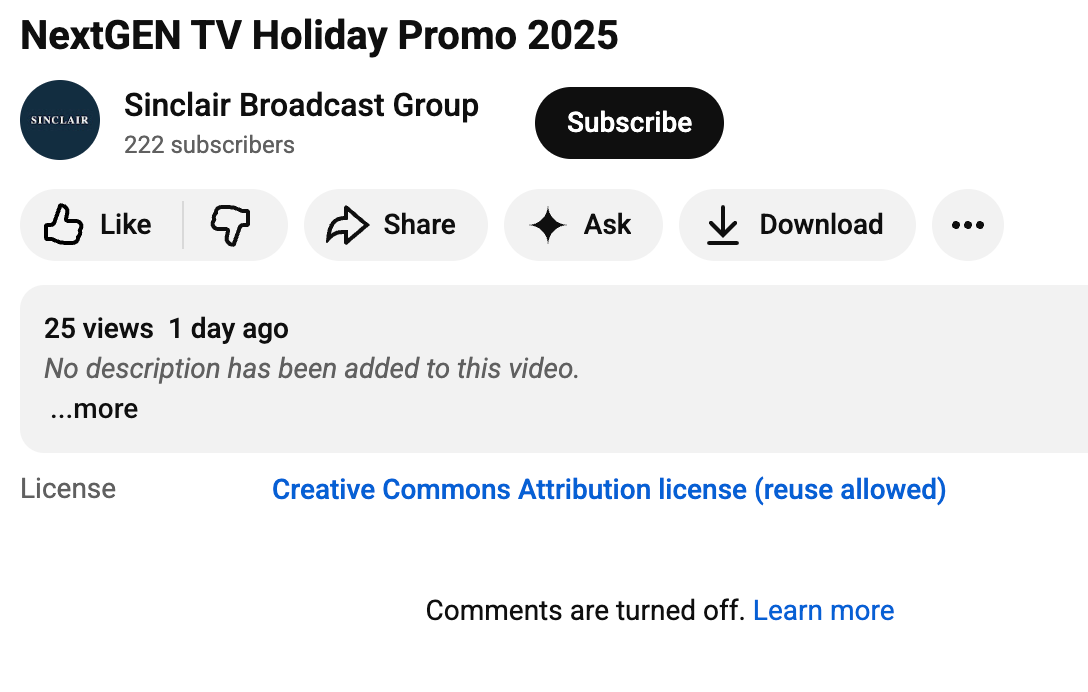Viewport: 1088px width, 692px height.
Task: Open the Sinclair Broadcast Group channel name
Action: coord(301,106)
